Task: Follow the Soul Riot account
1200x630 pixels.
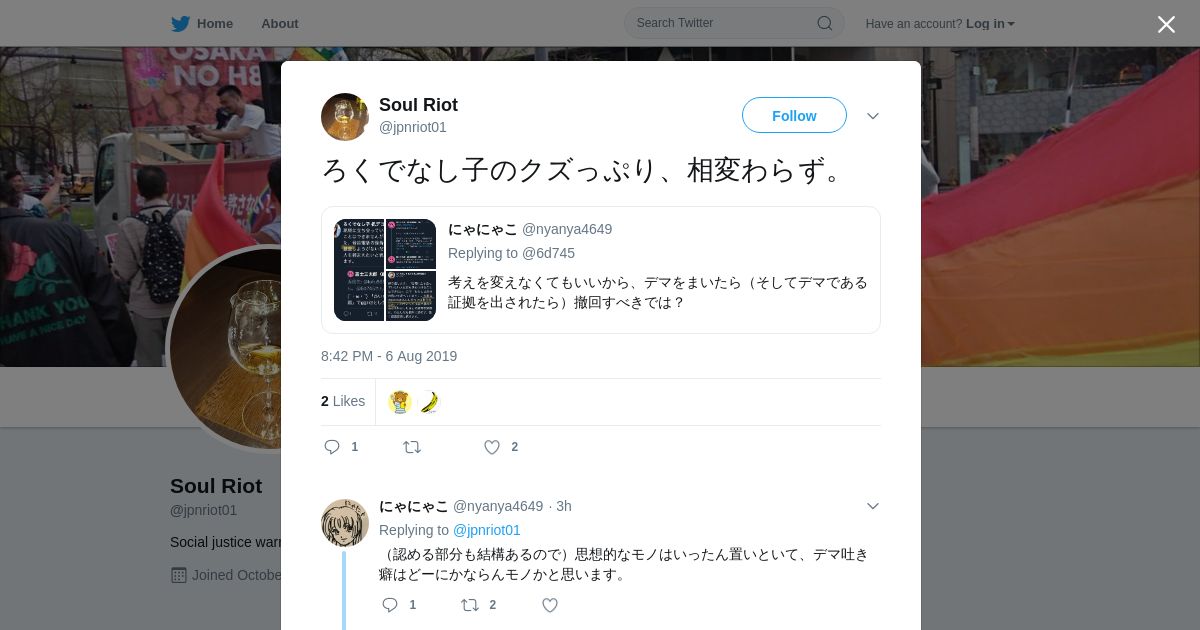Action: (x=794, y=115)
